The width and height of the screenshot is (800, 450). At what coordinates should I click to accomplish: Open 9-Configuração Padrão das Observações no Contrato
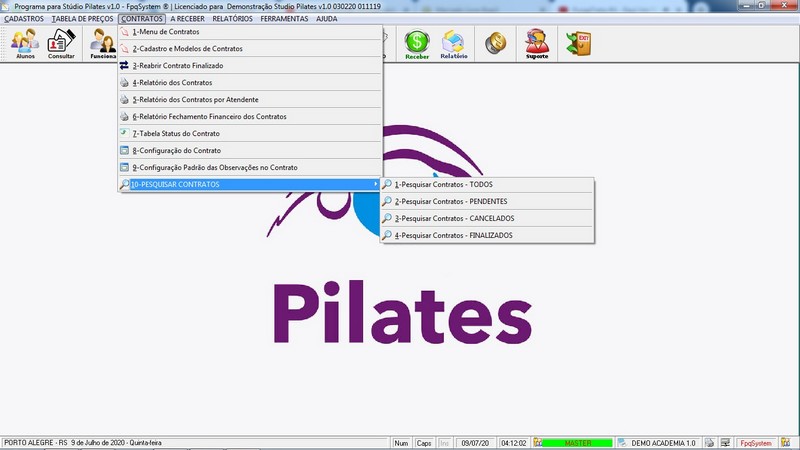click(250, 167)
